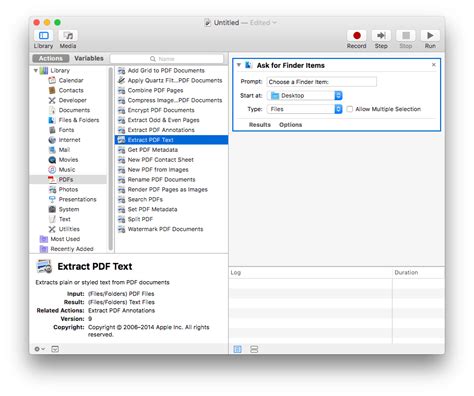
Task: Click the Name search field
Action: [x=167, y=59]
